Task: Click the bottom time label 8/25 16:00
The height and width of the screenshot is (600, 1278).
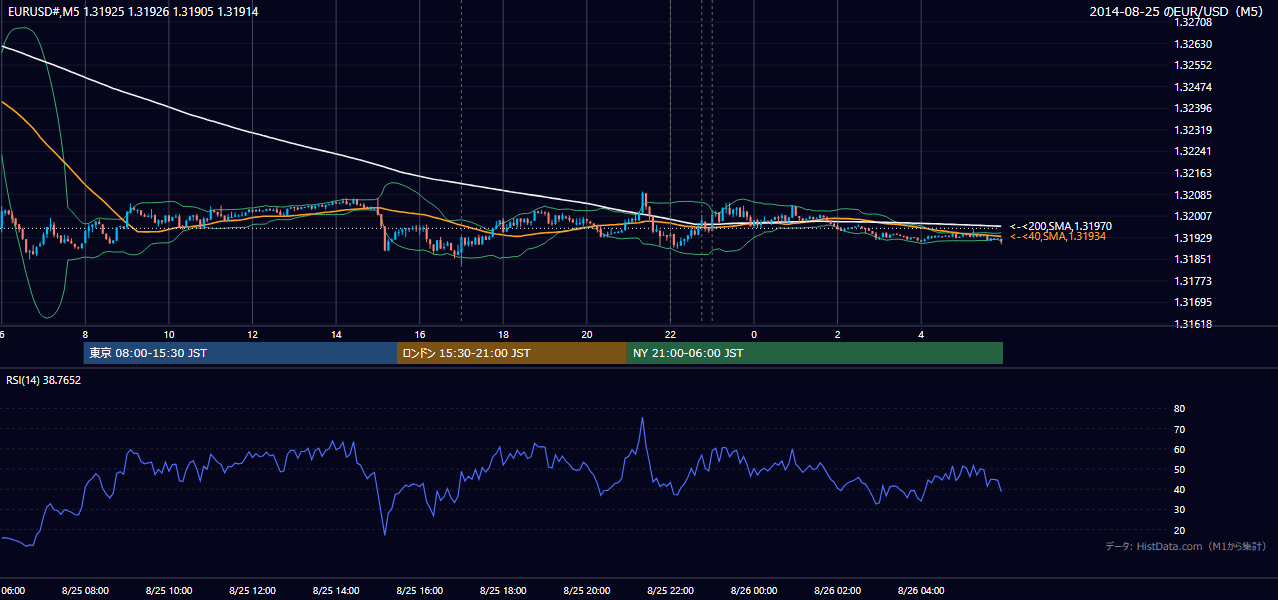Action: click(x=419, y=591)
